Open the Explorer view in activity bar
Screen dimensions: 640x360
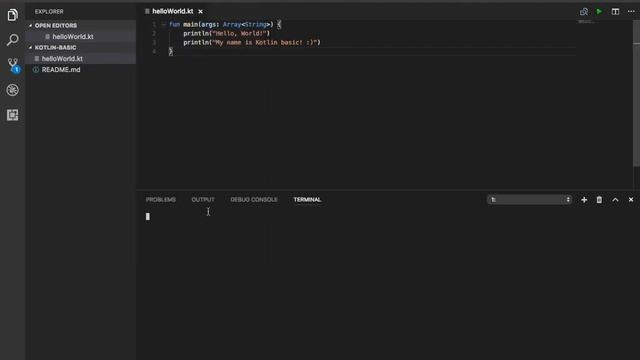pos(12,15)
